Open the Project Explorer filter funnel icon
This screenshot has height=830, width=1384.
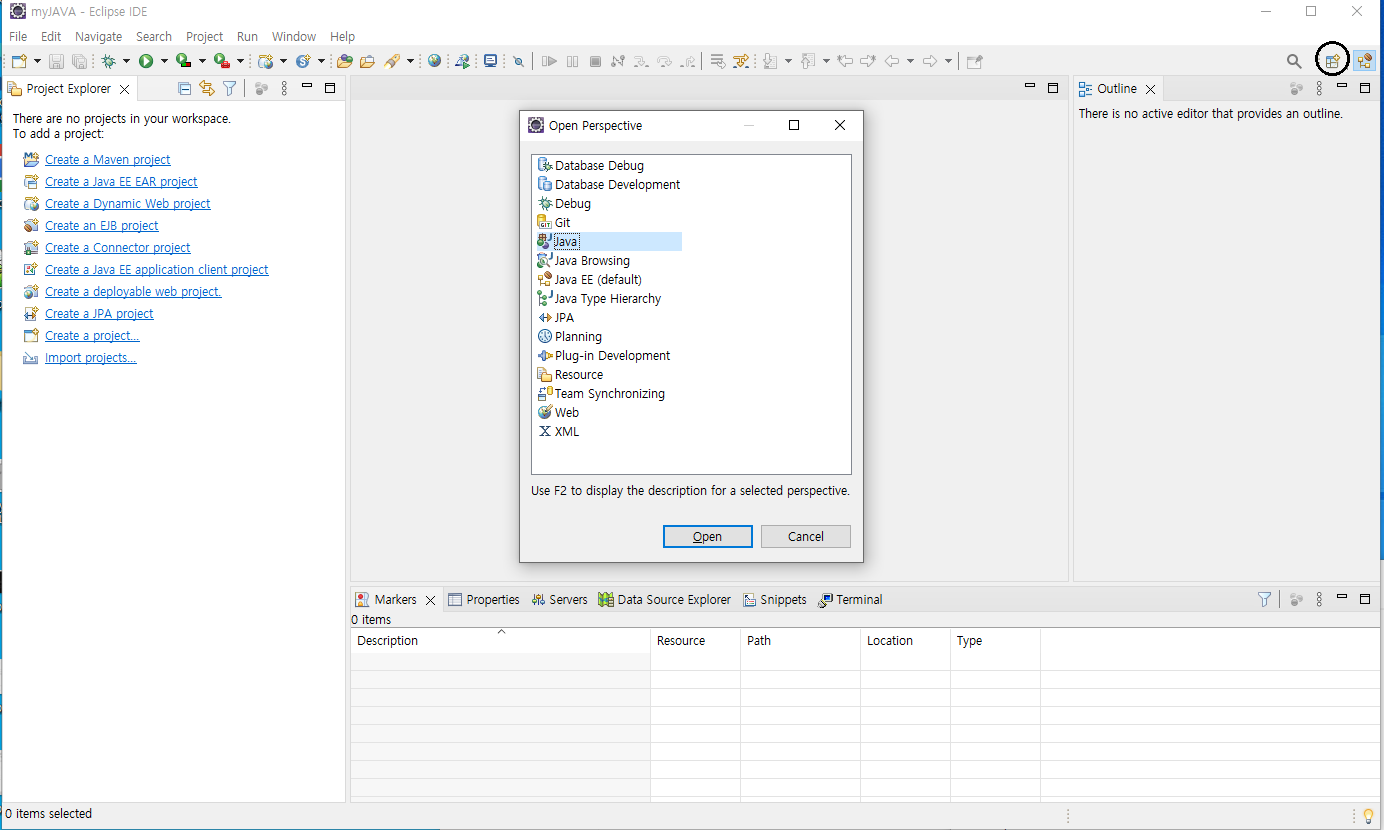click(229, 88)
